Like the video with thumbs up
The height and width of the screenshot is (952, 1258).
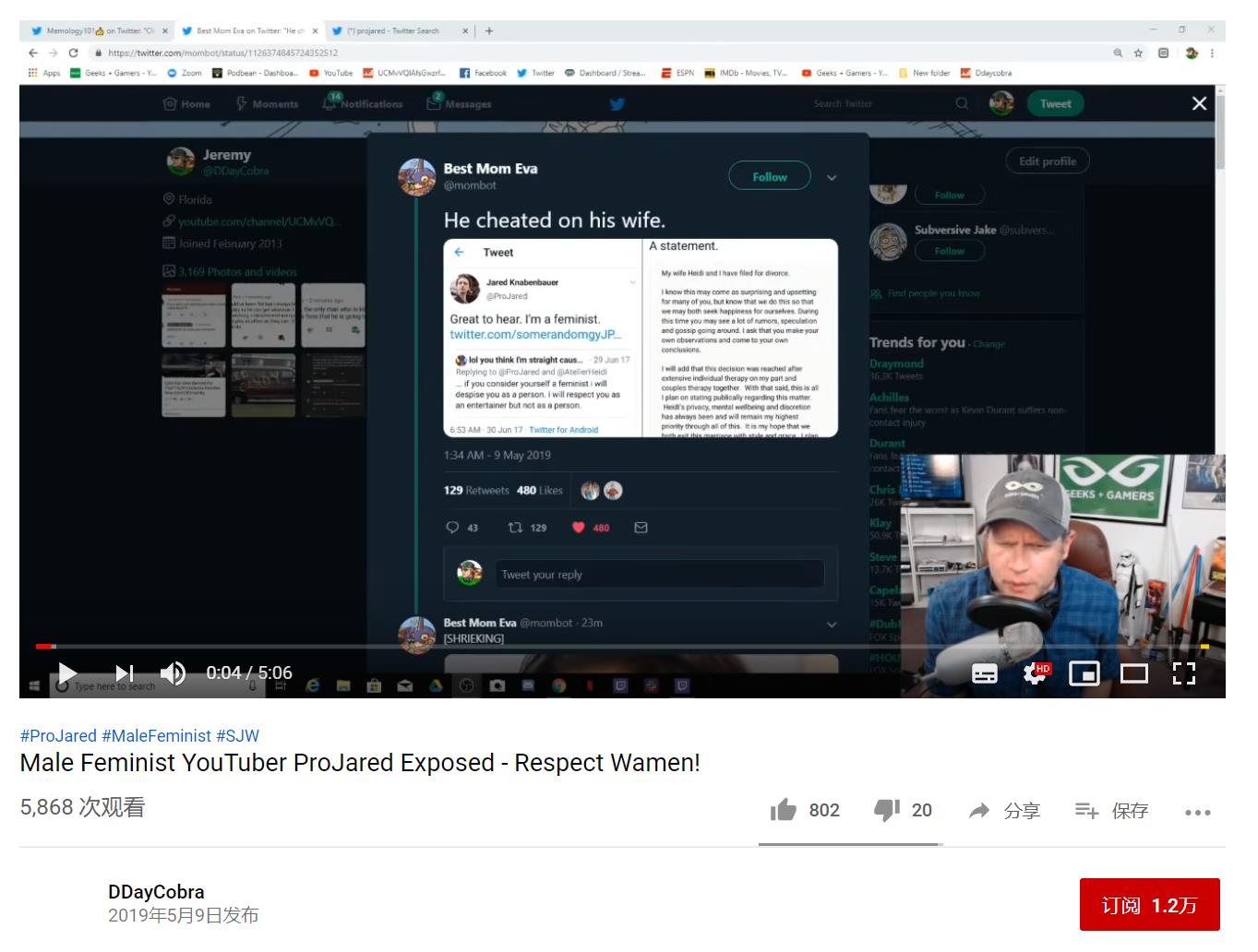[805, 810]
